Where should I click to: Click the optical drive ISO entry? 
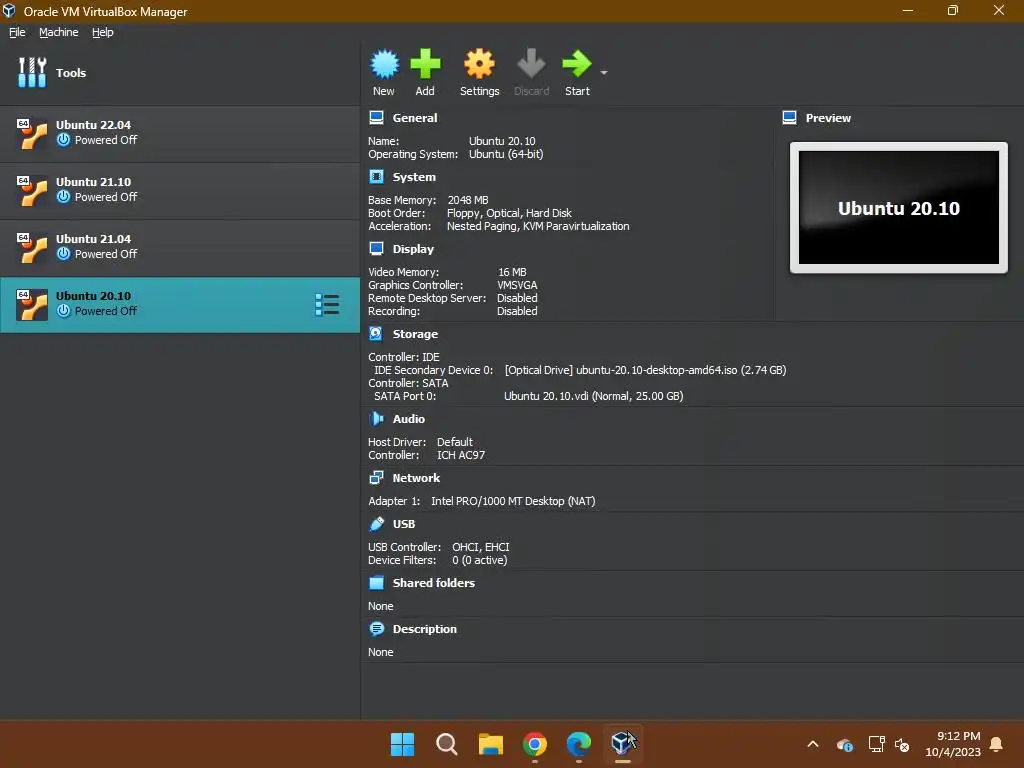point(645,370)
